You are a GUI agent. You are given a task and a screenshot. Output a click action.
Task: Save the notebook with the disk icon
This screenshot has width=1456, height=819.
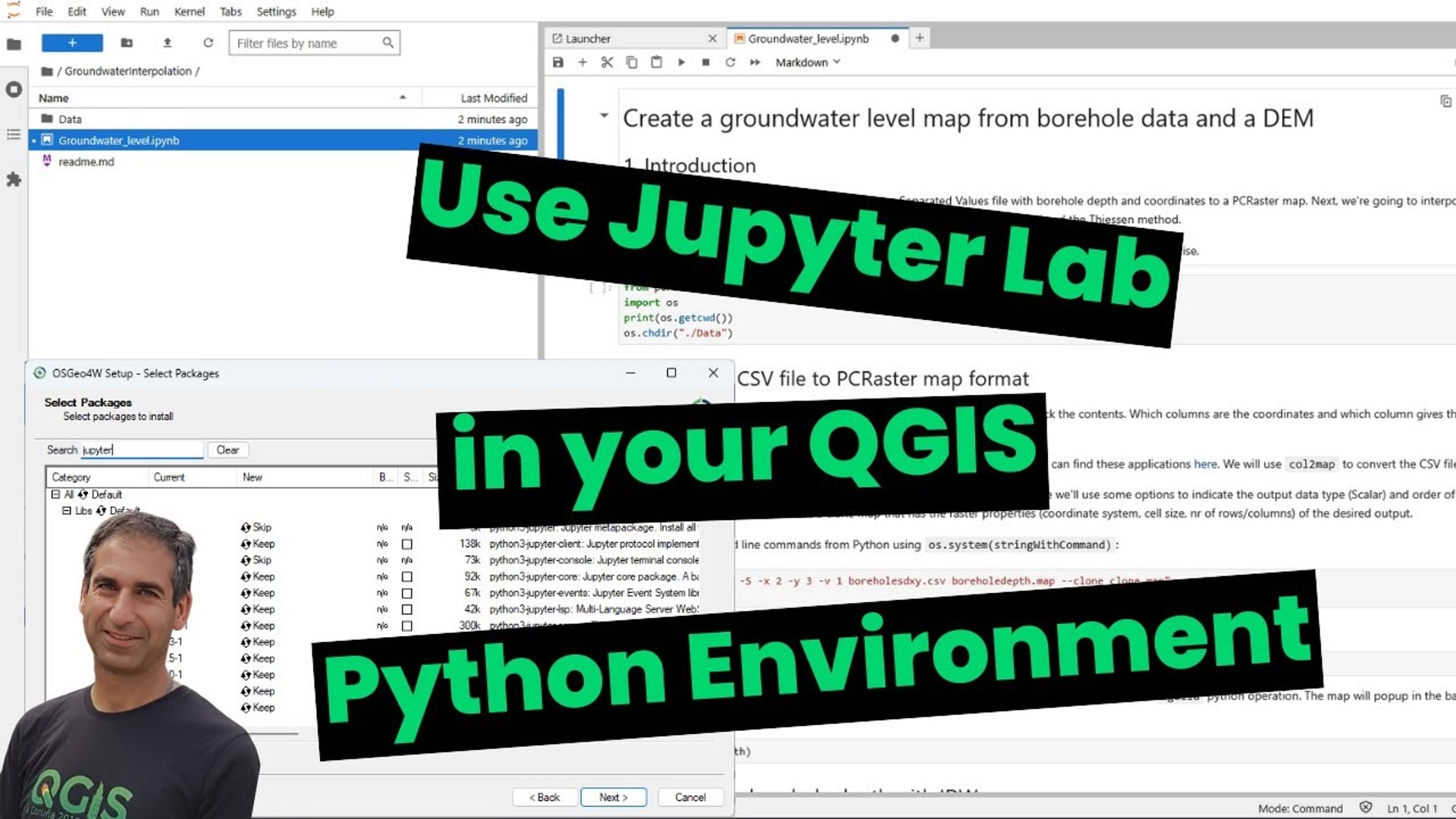[x=558, y=62]
